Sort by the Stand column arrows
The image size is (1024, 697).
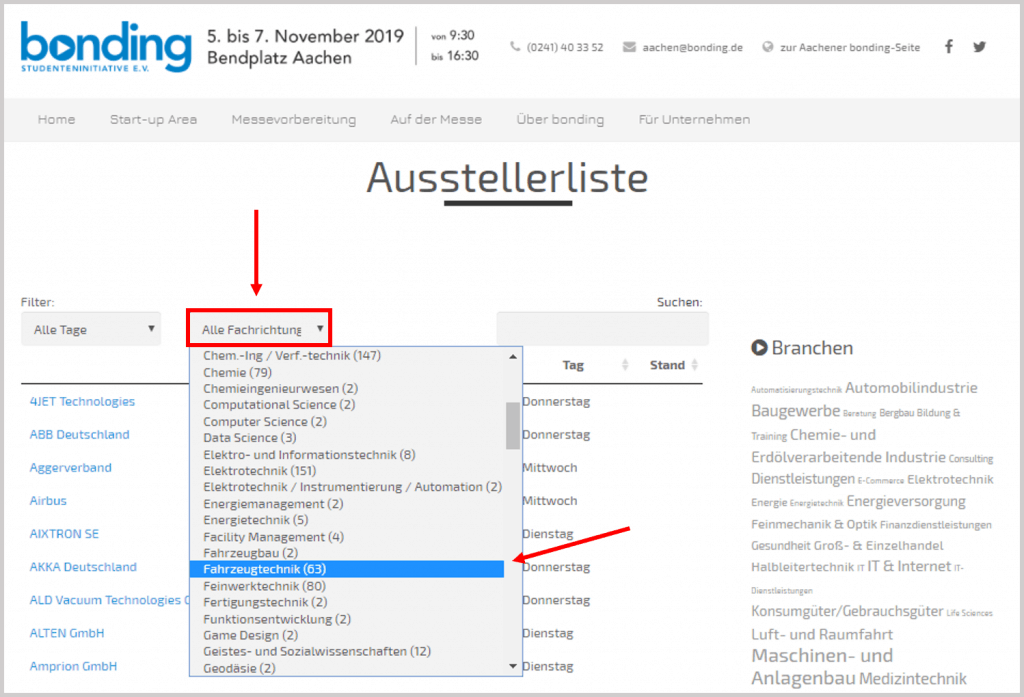tap(694, 365)
